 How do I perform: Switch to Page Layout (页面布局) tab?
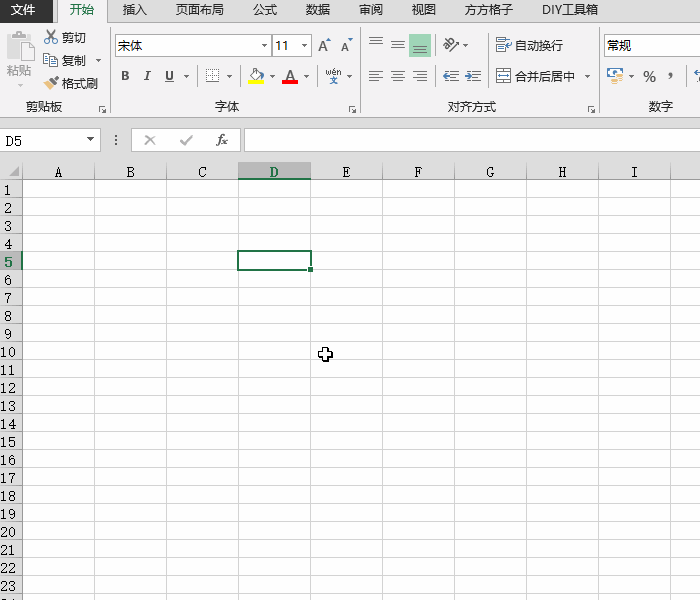click(200, 10)
